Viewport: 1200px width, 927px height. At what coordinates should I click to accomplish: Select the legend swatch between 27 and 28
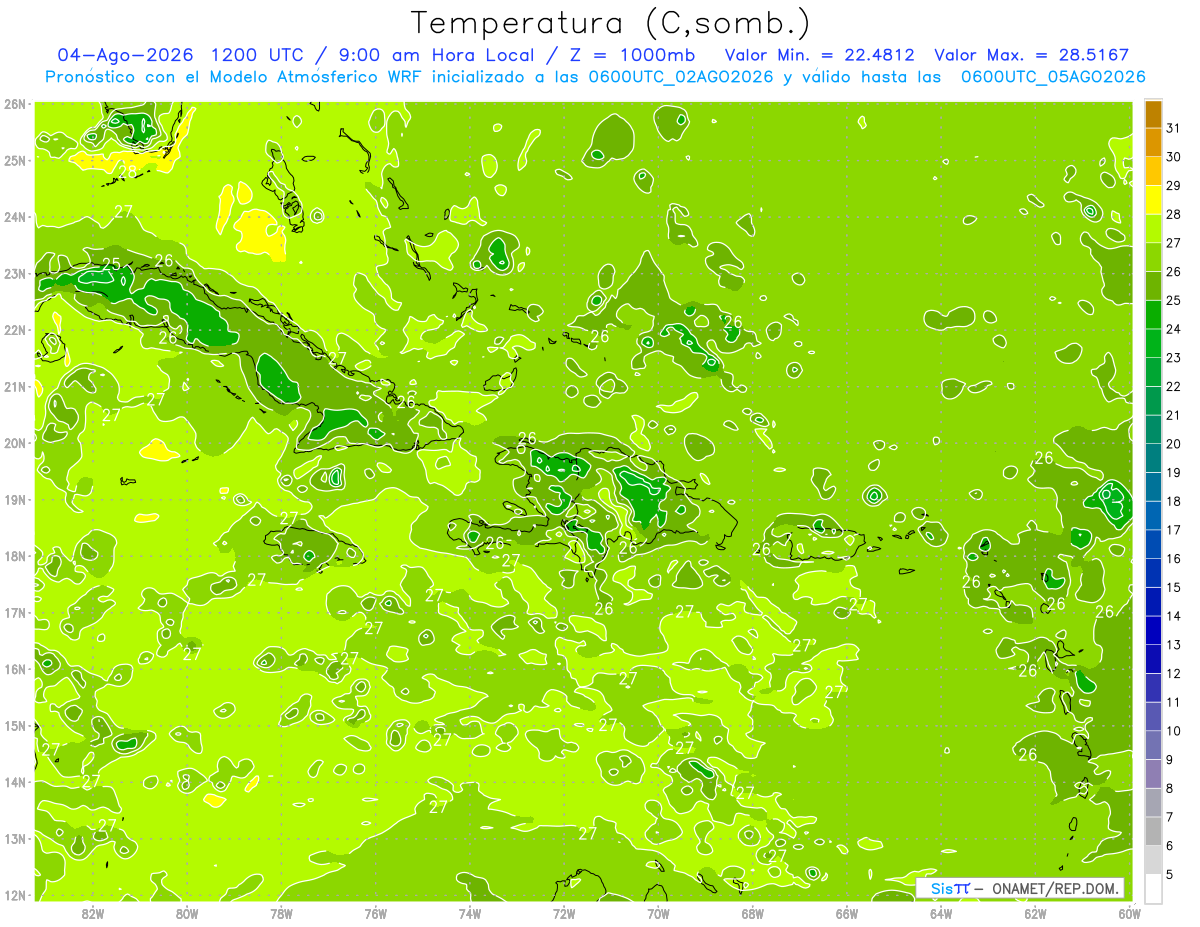[1153, 228]
